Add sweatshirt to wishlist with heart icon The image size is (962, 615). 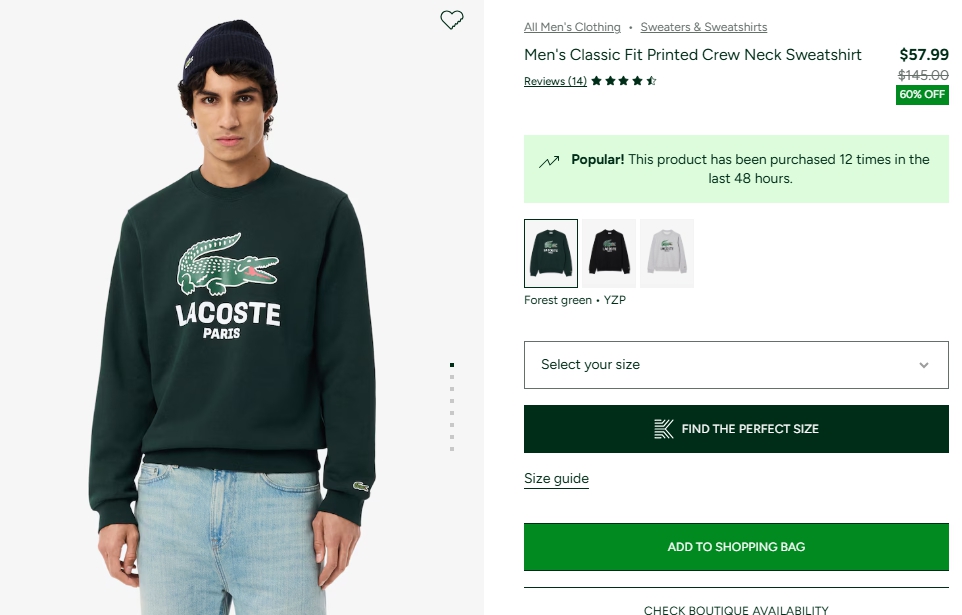coord(452,20)
